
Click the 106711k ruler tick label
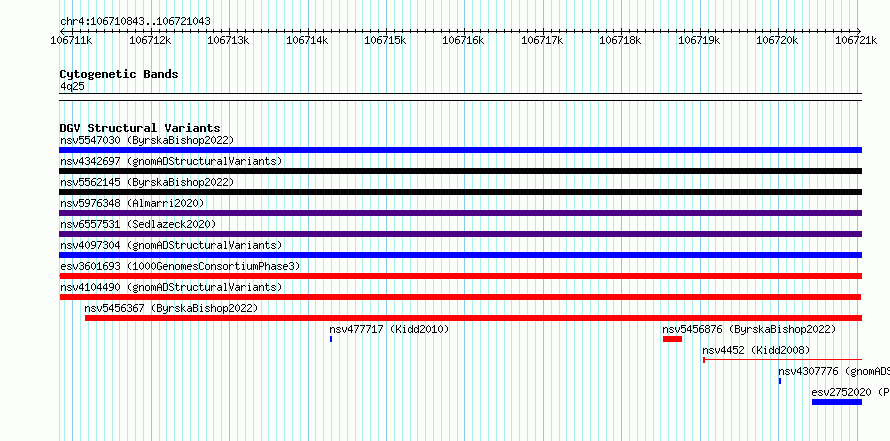click(x=72, y=40)
